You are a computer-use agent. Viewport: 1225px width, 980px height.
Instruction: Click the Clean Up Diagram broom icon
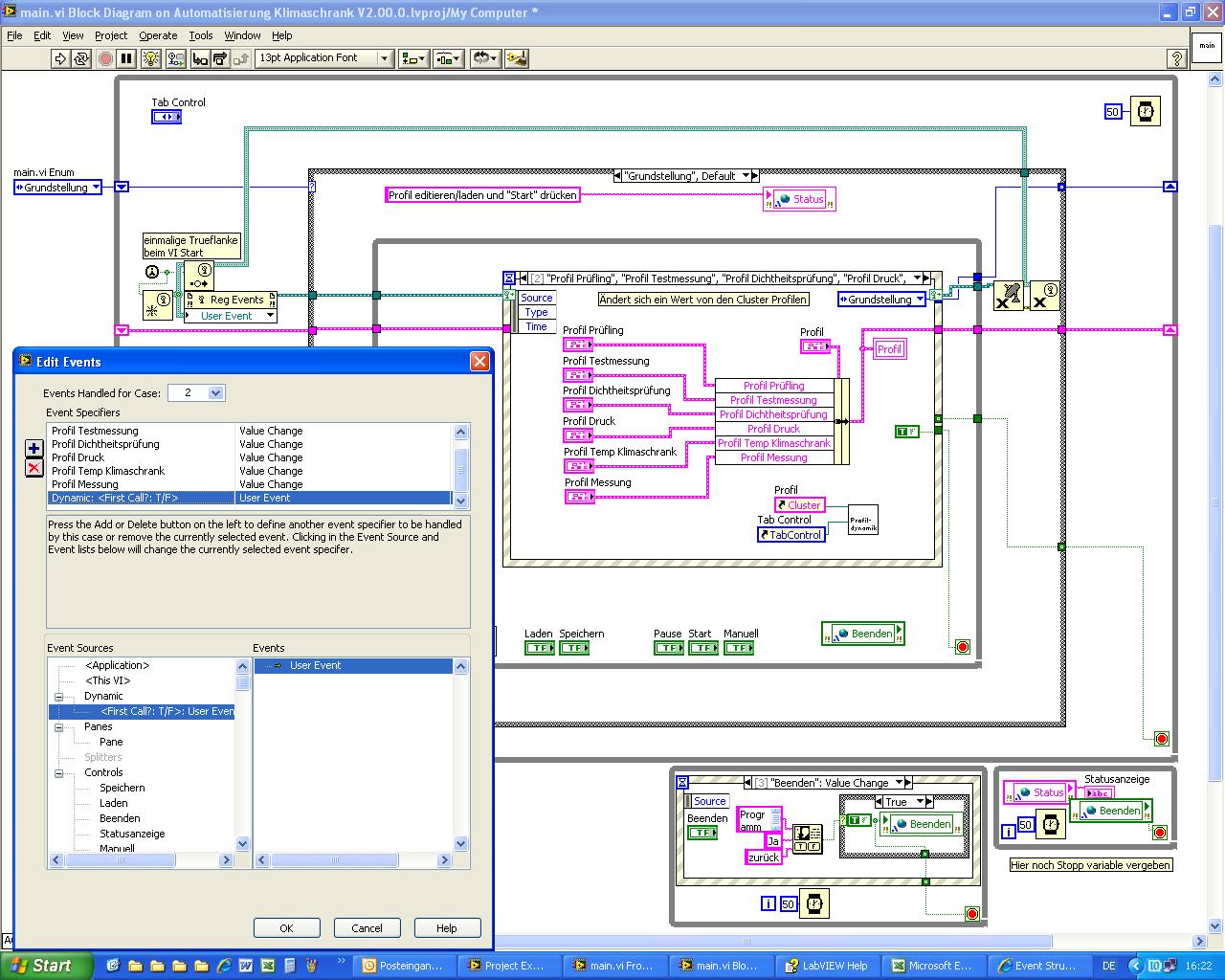pos(517,58)
